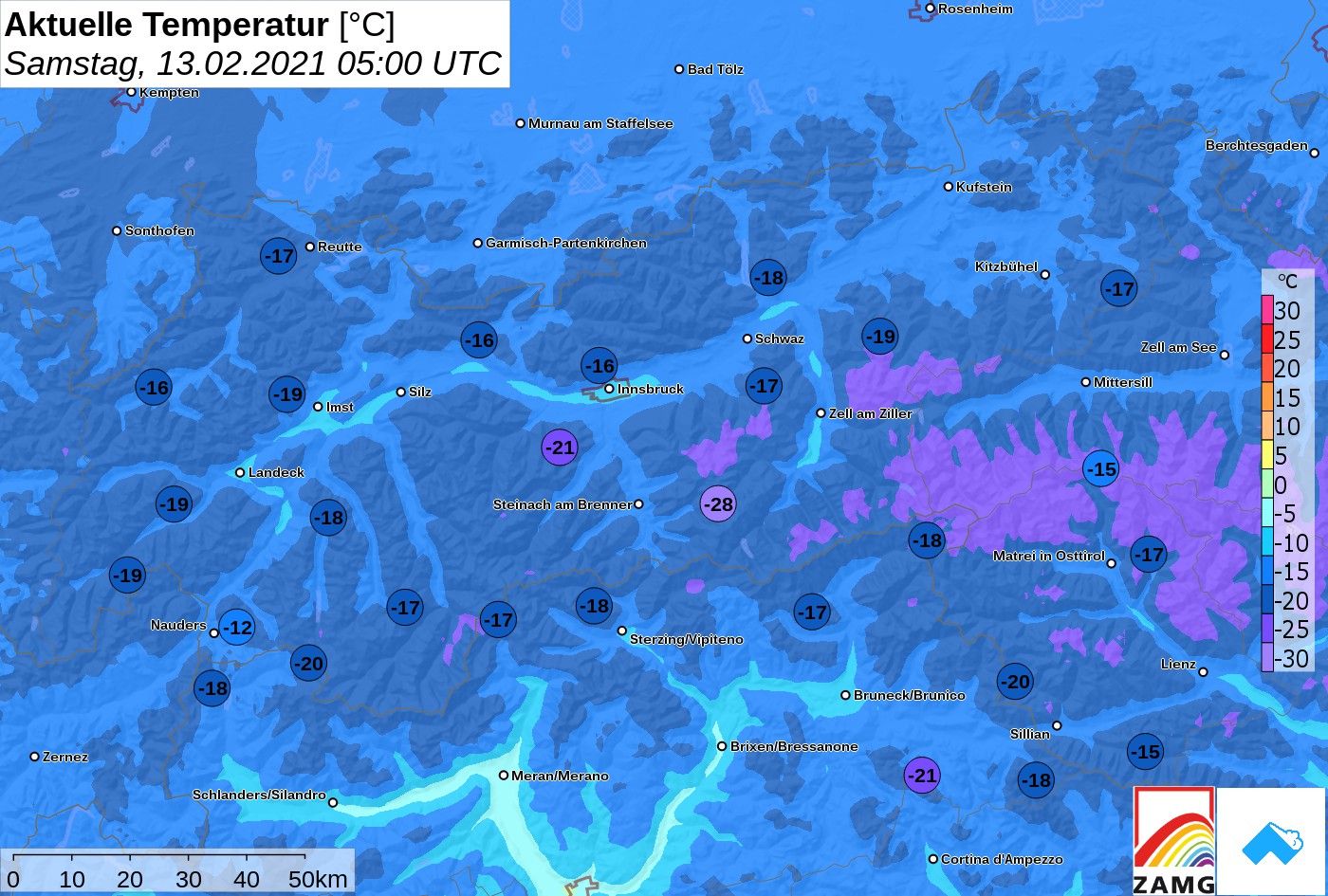Screen dimensions: 1328x896
Task: Select the -28 station marker near Steinach
Action: point(718,503)
